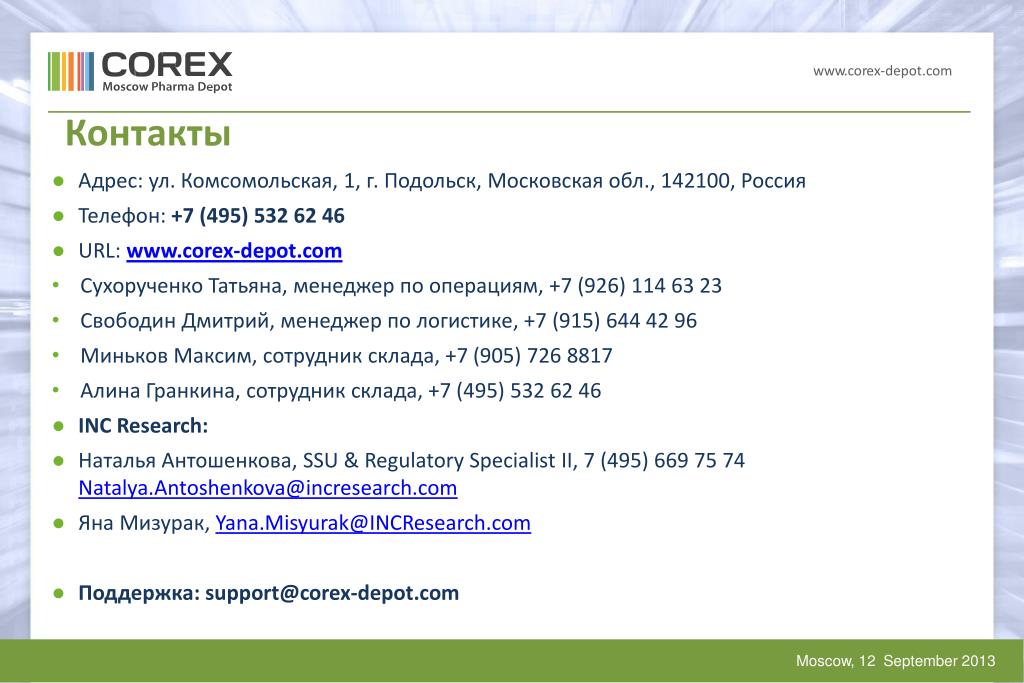The width and height of the screenshot is (1024, 683).
Task: Click the Свободин Дмитрий contact line
Action: (x=389, y=321)
